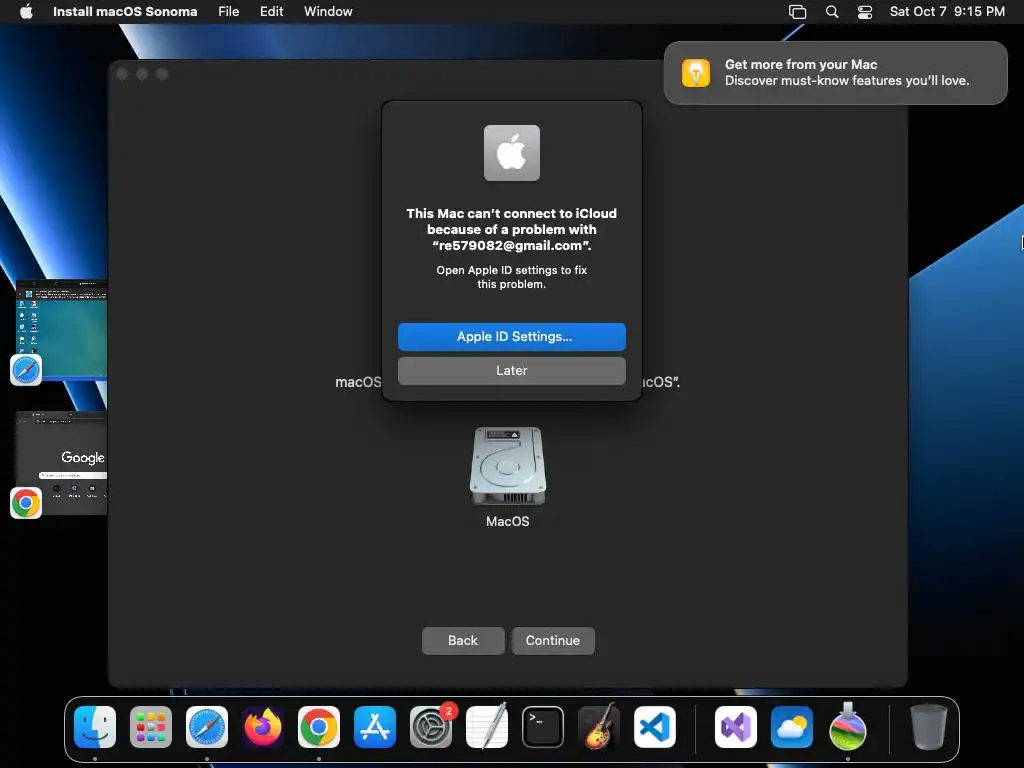The width and height of the screenshot is (1024, 768).
Task: Open the Install macOS Sonoma app menu
Action: pos(125,11)
